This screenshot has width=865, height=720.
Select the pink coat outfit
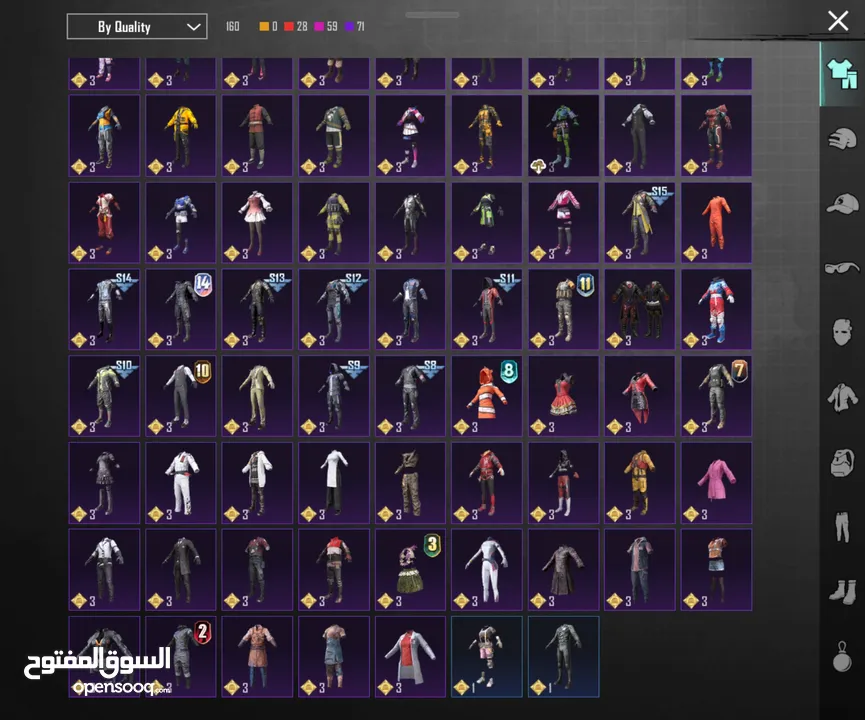pyautogui.click(x=716, y=483)
